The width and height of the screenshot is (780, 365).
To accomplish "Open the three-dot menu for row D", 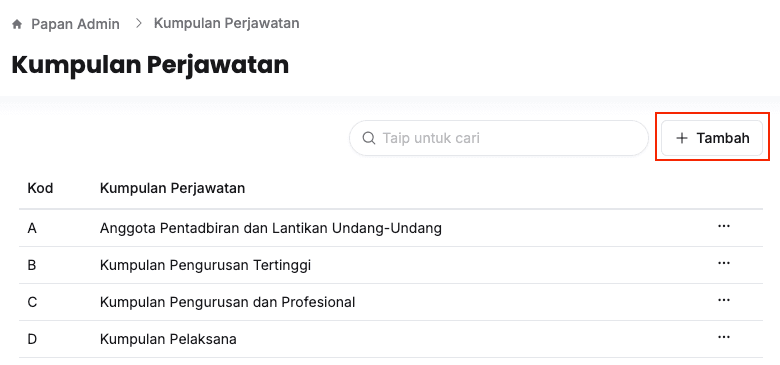I will click(724, 337).
